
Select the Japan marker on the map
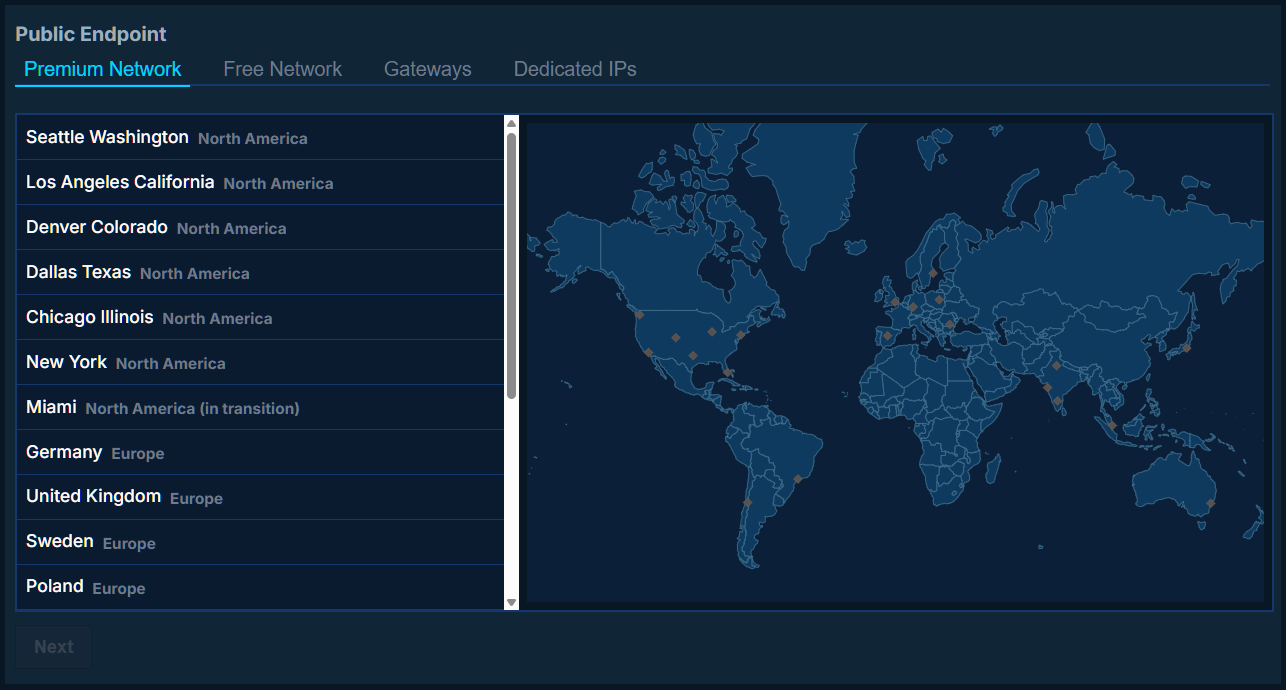coord(1187,348)
